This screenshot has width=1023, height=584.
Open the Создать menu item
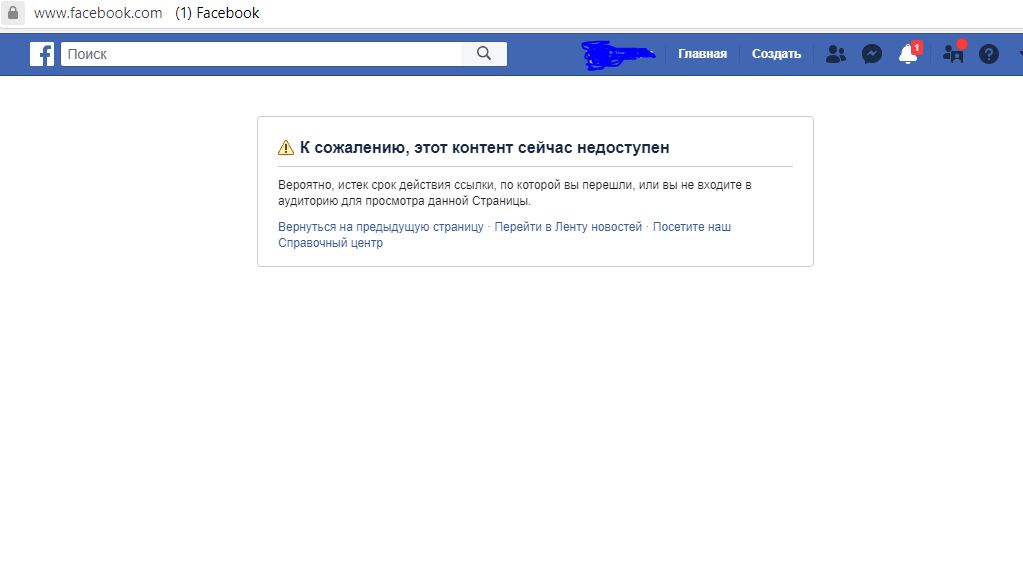(x=776, y=54)
